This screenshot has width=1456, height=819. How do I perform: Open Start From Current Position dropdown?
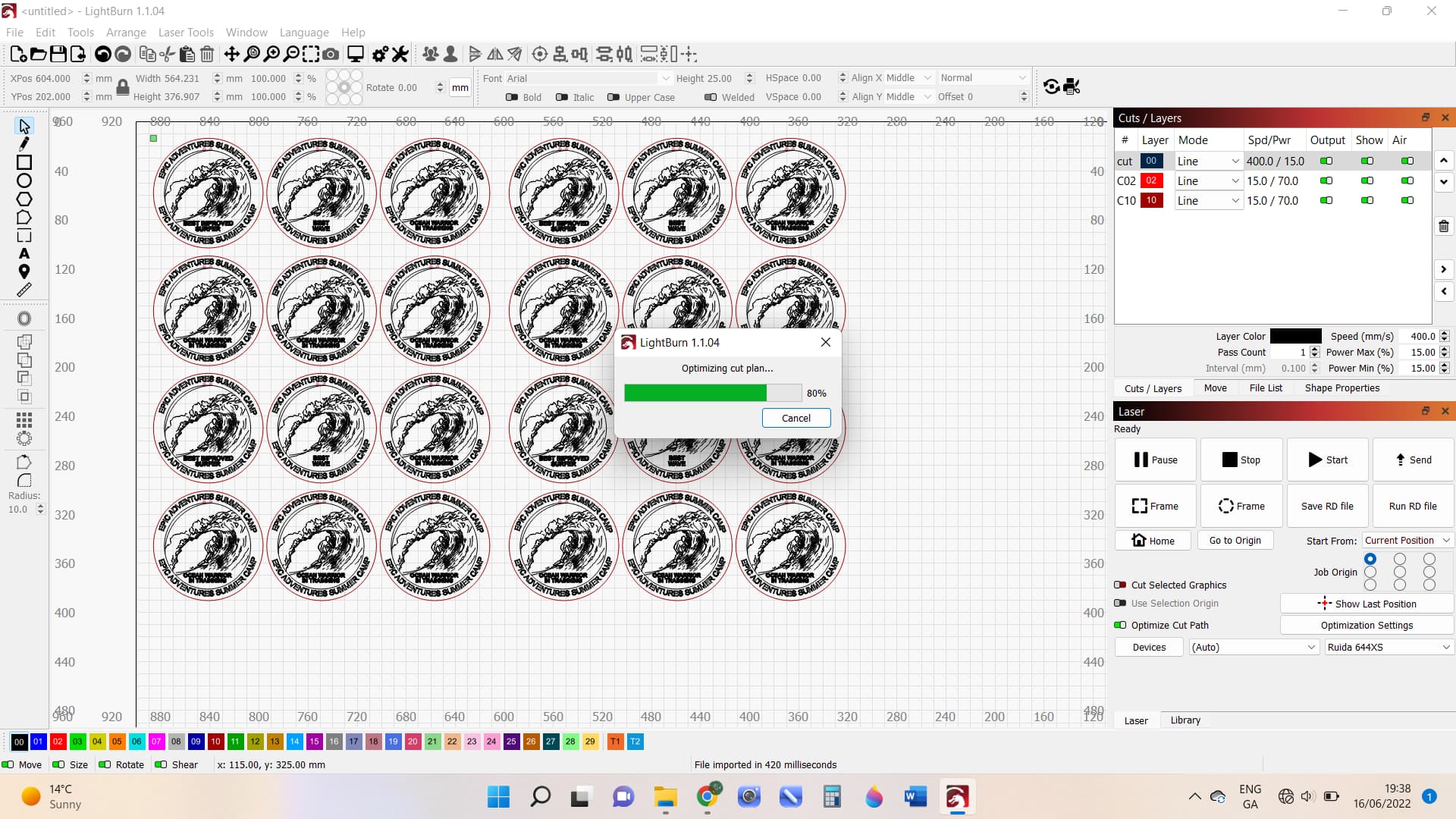click(x=1407, y=540)
